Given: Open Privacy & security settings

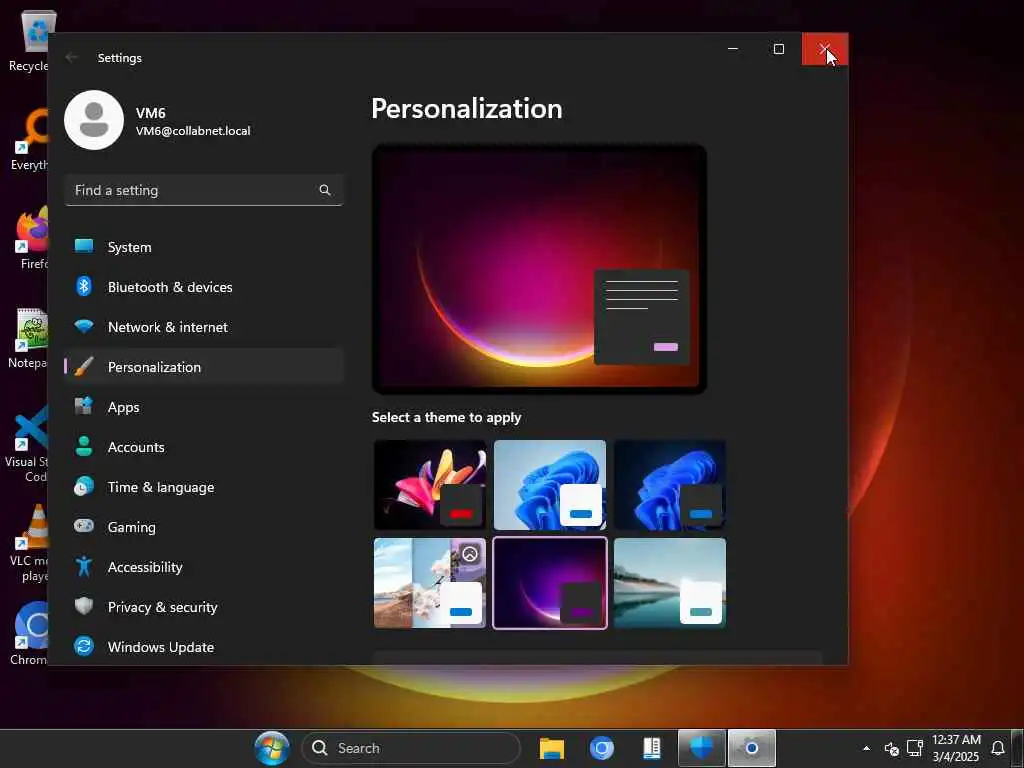Looking at the screenshot, I should (204, 607).
